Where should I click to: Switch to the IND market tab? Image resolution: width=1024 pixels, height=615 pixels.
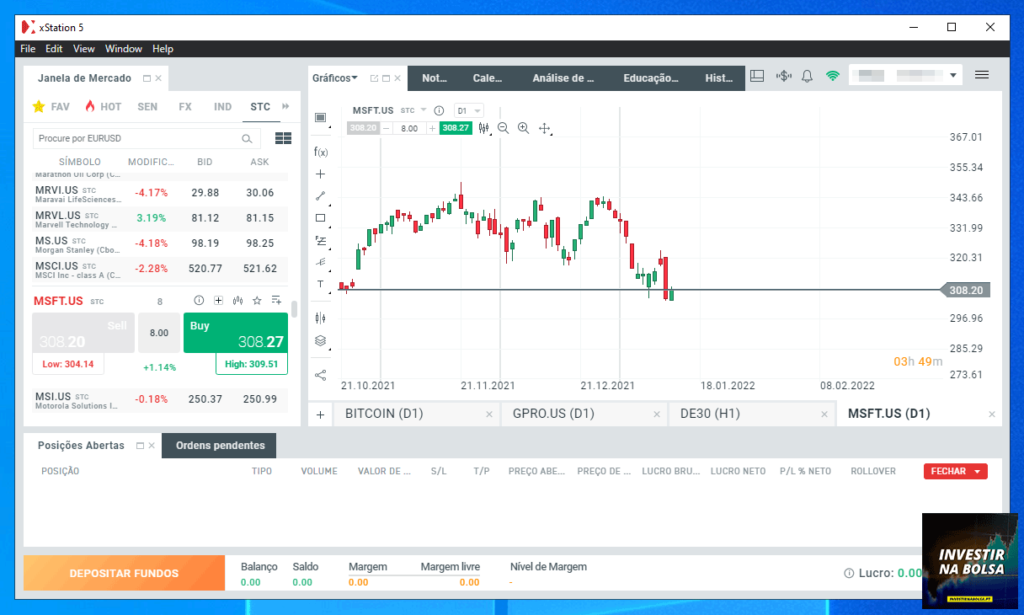click(223, 106)
